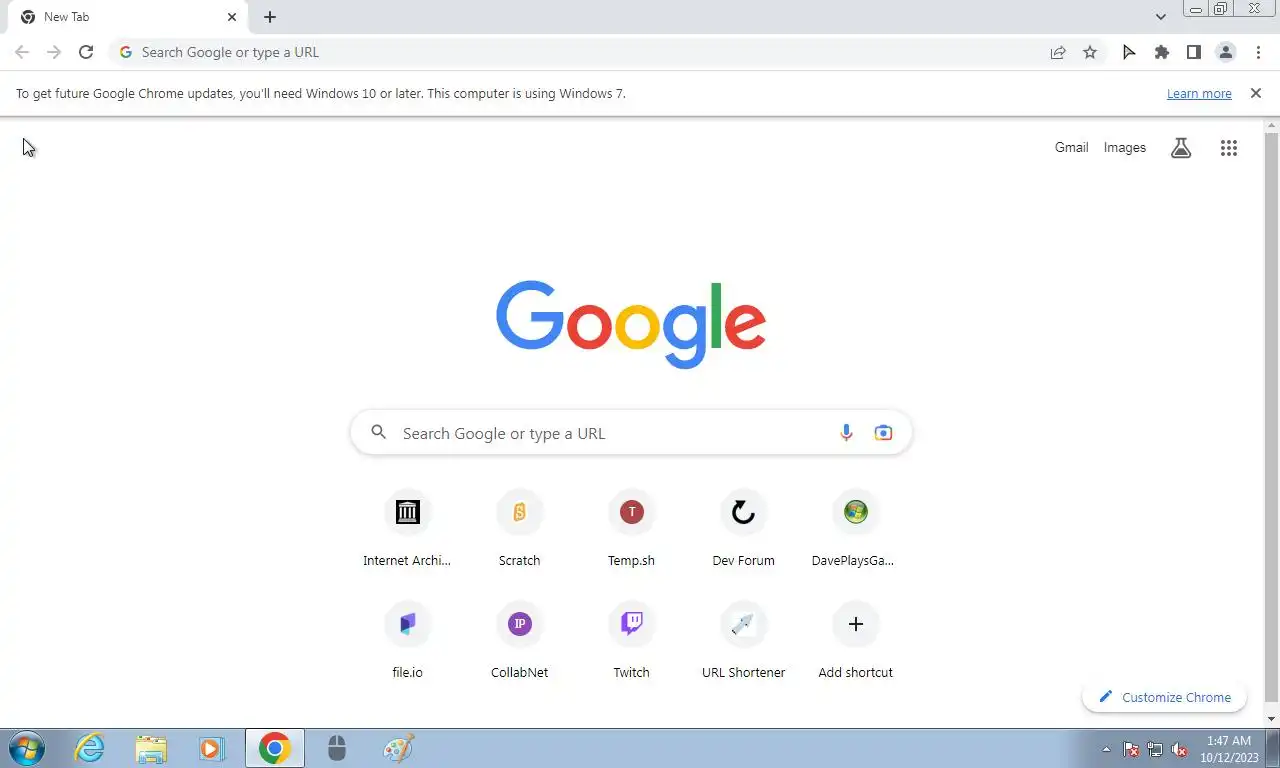The width and height of the screenshot is (1280, 768).
Task: Dismiss the Windows 7 update notice
Action: tap(1256, 93)
